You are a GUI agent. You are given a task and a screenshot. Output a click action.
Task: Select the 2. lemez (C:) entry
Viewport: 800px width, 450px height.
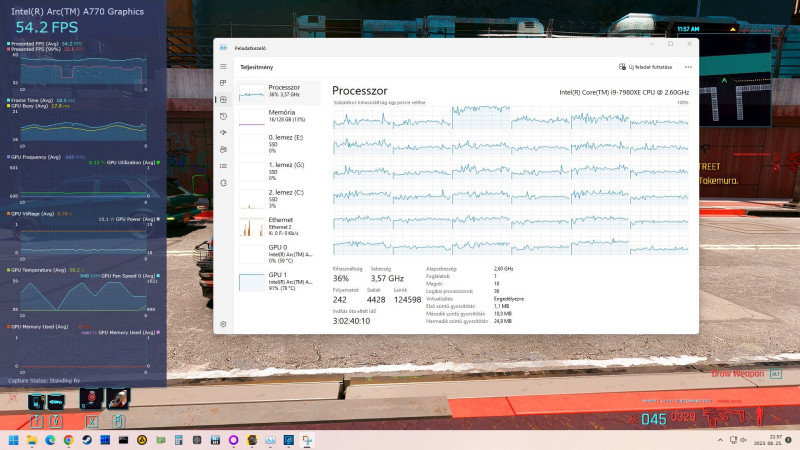point(279,199)
